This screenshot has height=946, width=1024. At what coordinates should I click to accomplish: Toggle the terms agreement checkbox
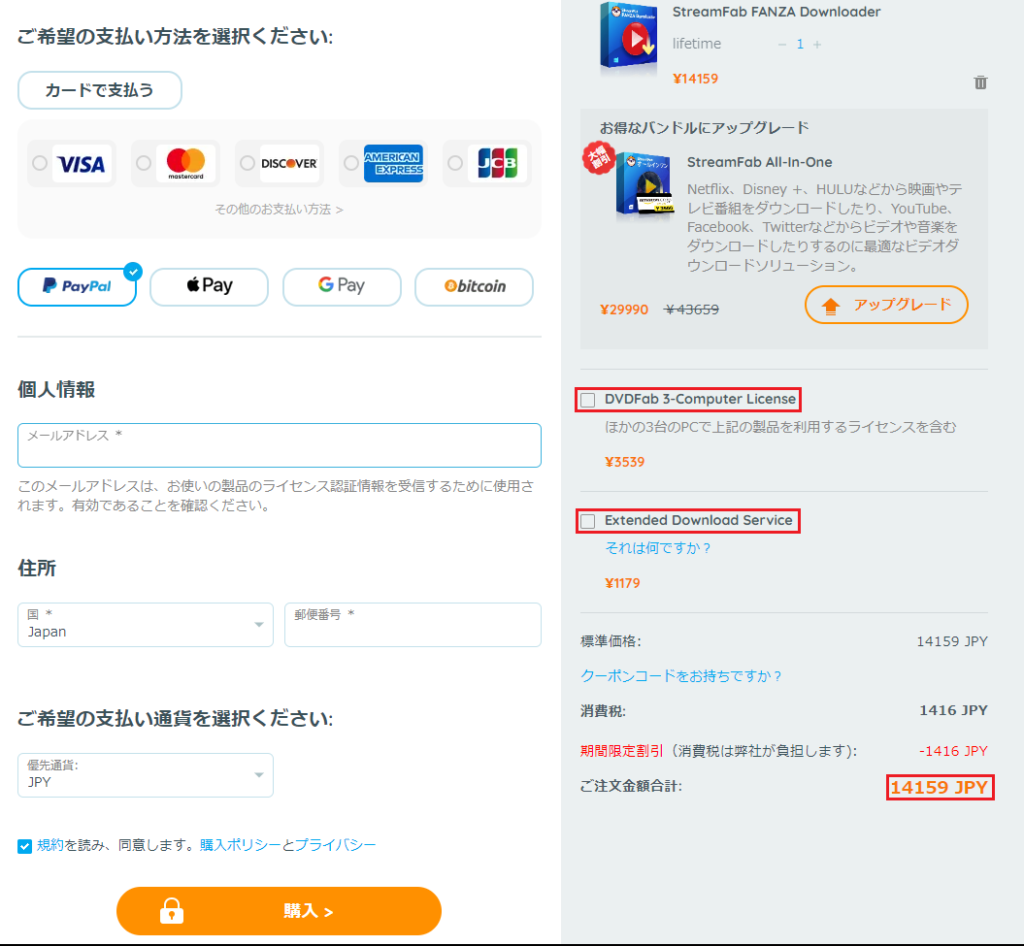(x=25, y=846)
